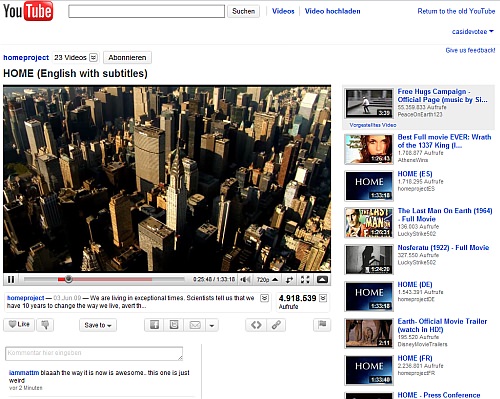Image resolution: width=500 pixels, height=399 pixels.
Task: Share the video via email icon
Action: pyautogui.click(x=195, y=325)
